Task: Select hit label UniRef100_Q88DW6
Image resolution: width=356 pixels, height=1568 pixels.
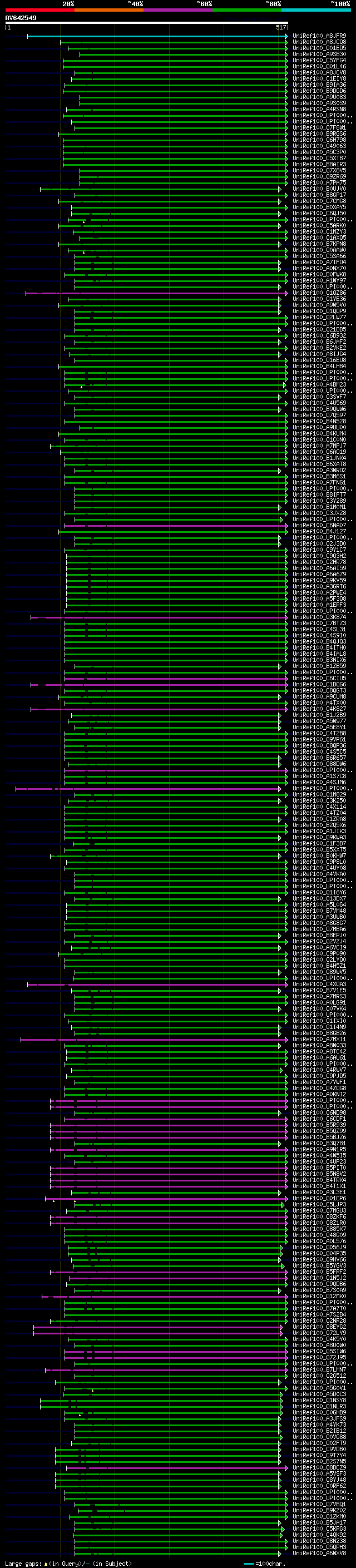Action: 319,764
